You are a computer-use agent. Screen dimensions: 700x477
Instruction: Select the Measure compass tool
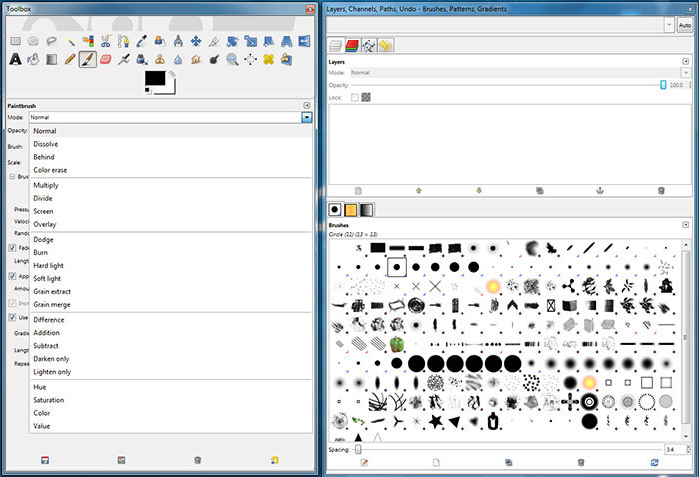point(178,42)
